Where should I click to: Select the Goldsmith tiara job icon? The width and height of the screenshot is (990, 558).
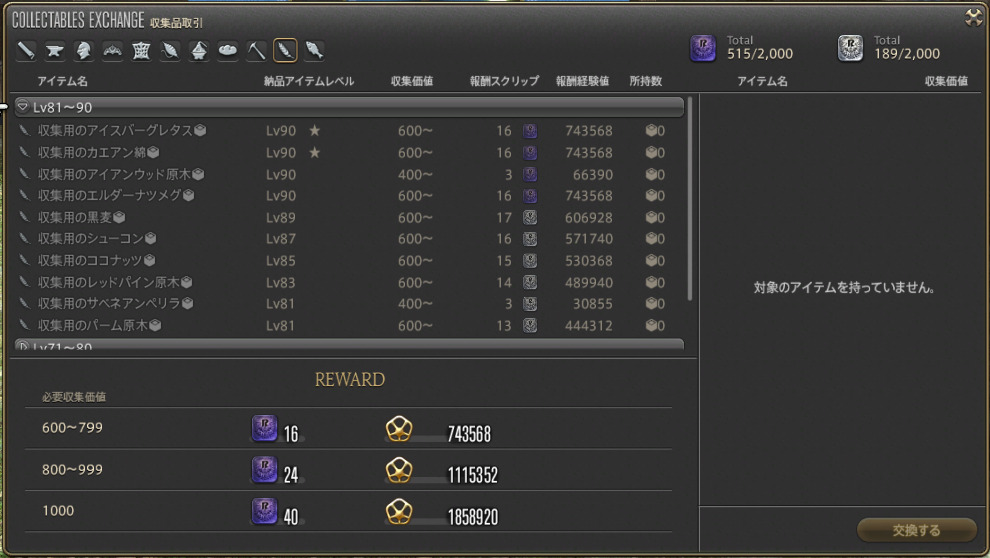pyautogui.click(x=112, y=50)
